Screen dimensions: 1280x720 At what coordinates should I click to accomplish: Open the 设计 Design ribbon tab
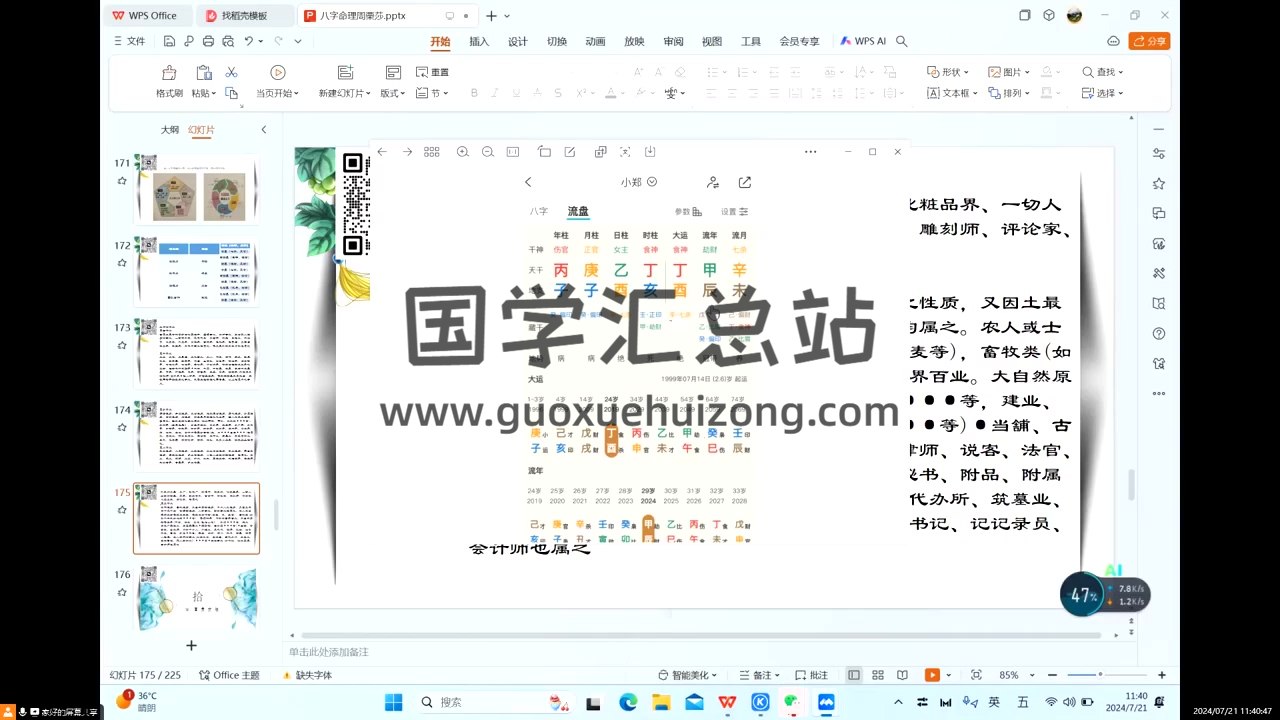click(x=517, y=41)
